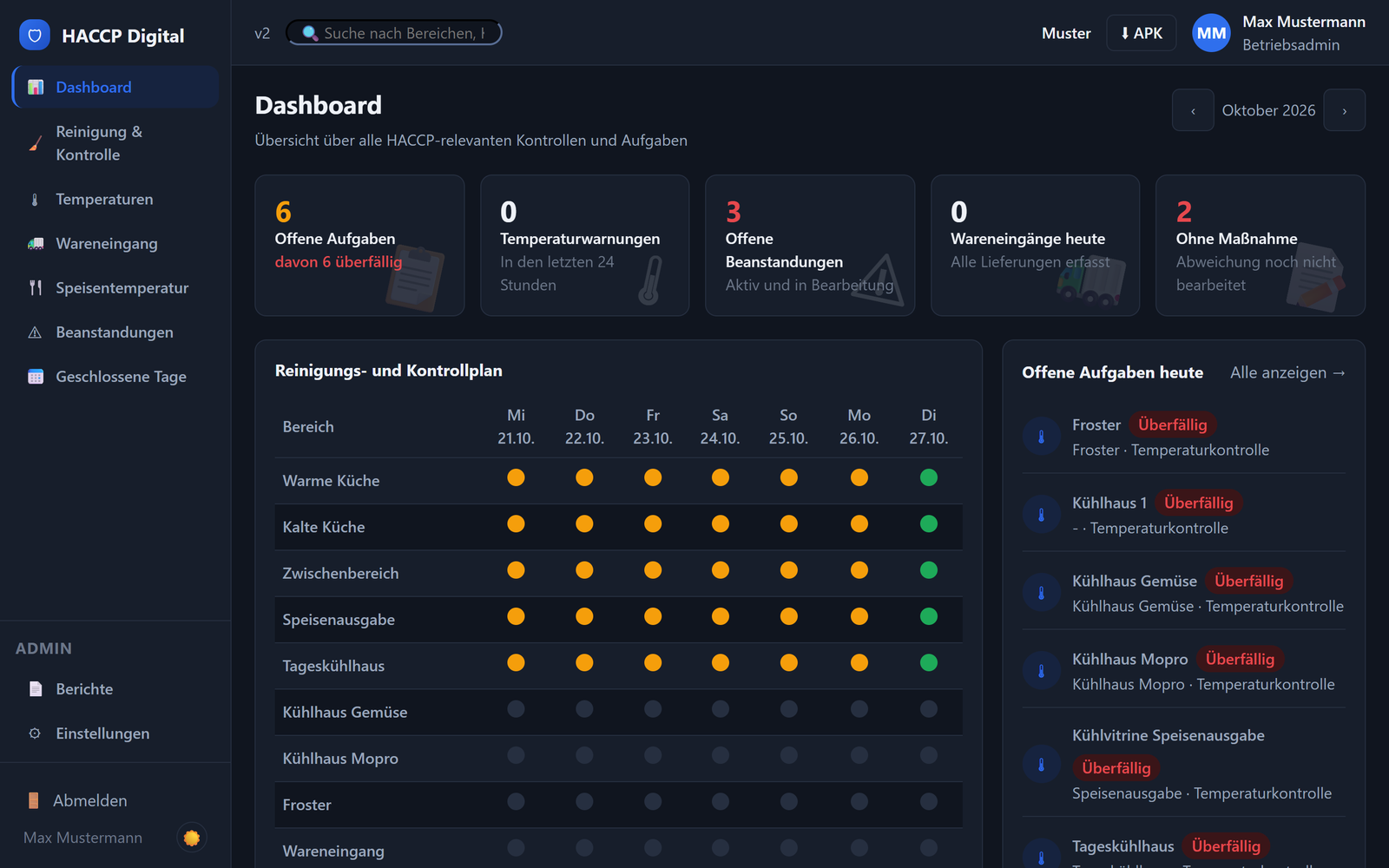Click Warme Küche status dot for Mi 21.10.
The image size is (1389, 868).
click(516, 477)
